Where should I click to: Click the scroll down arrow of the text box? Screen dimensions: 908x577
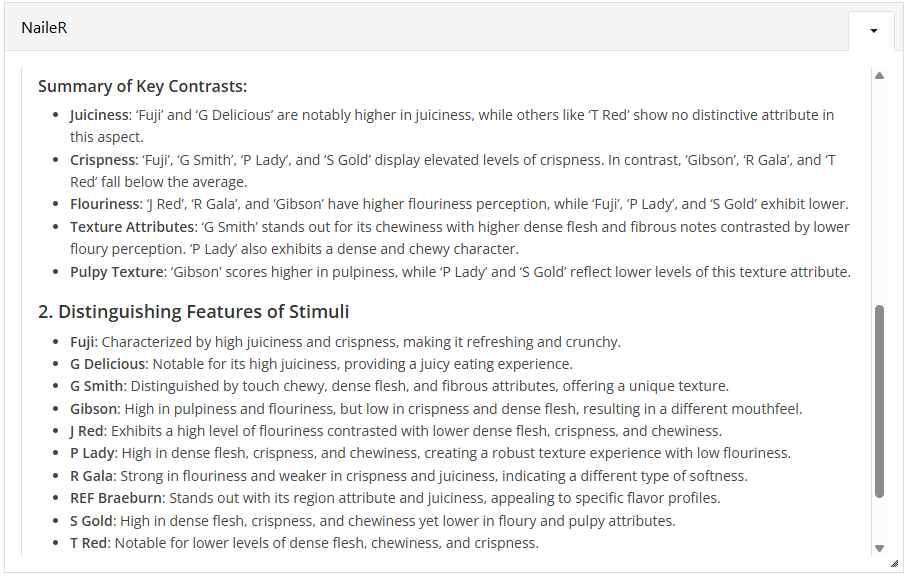pyautogui.click(x=879, y=548)
